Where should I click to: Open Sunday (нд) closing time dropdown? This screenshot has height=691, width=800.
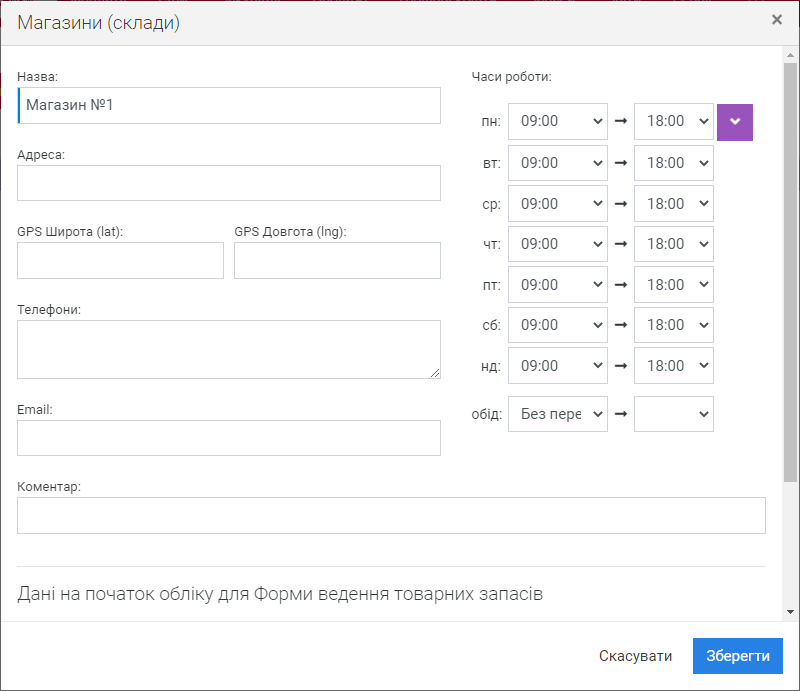point(673,366)
